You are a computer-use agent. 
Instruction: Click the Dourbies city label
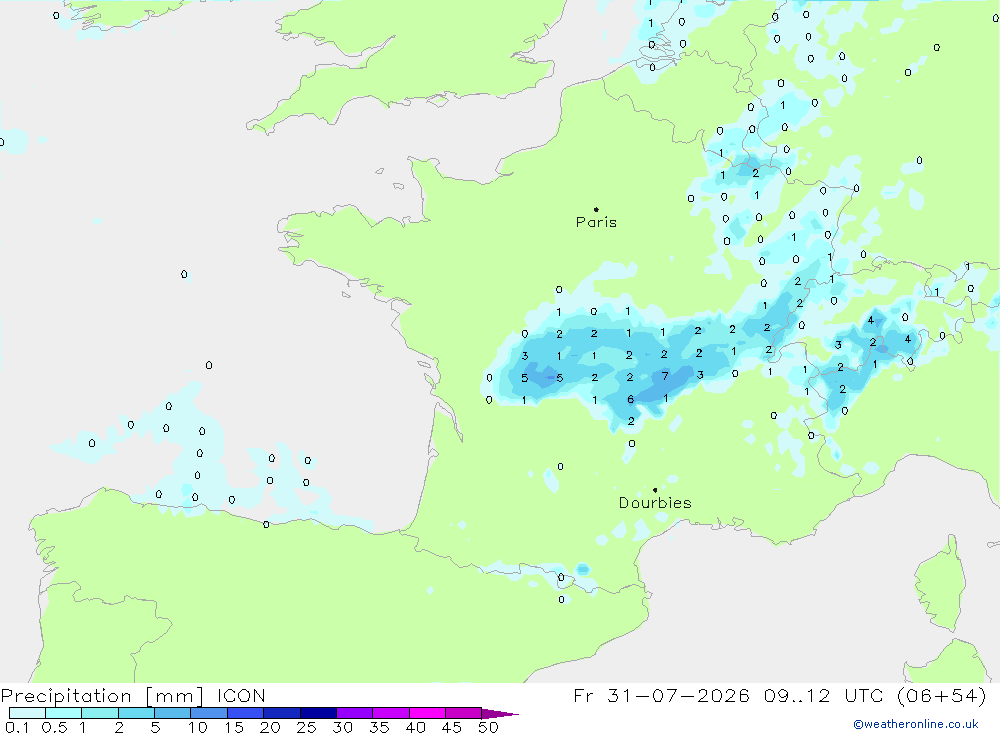click(x=655, y=503)
